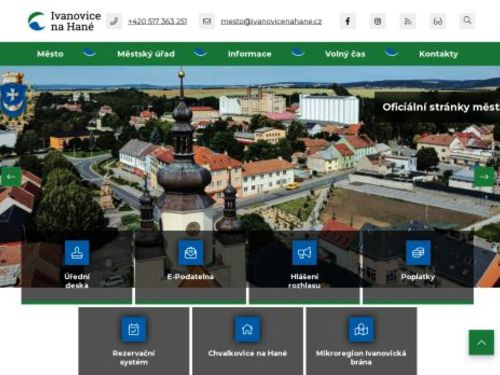The height and width of the screenshot is (375, 500).
Task: Open the Poplatky tile label
Action: 418,277
